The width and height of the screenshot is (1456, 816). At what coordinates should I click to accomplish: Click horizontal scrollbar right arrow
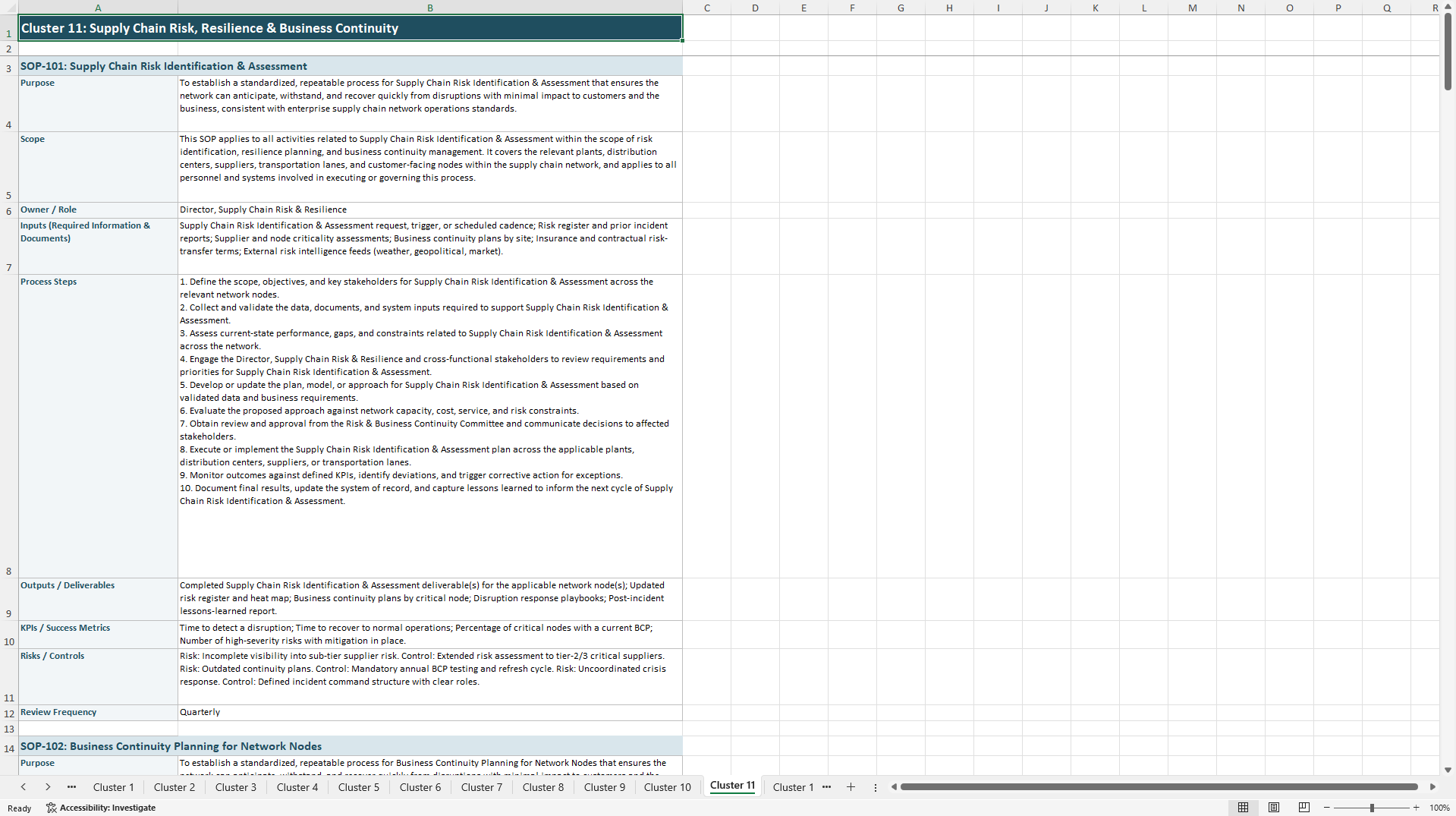pyautogui.click(x=1432, y=787)
